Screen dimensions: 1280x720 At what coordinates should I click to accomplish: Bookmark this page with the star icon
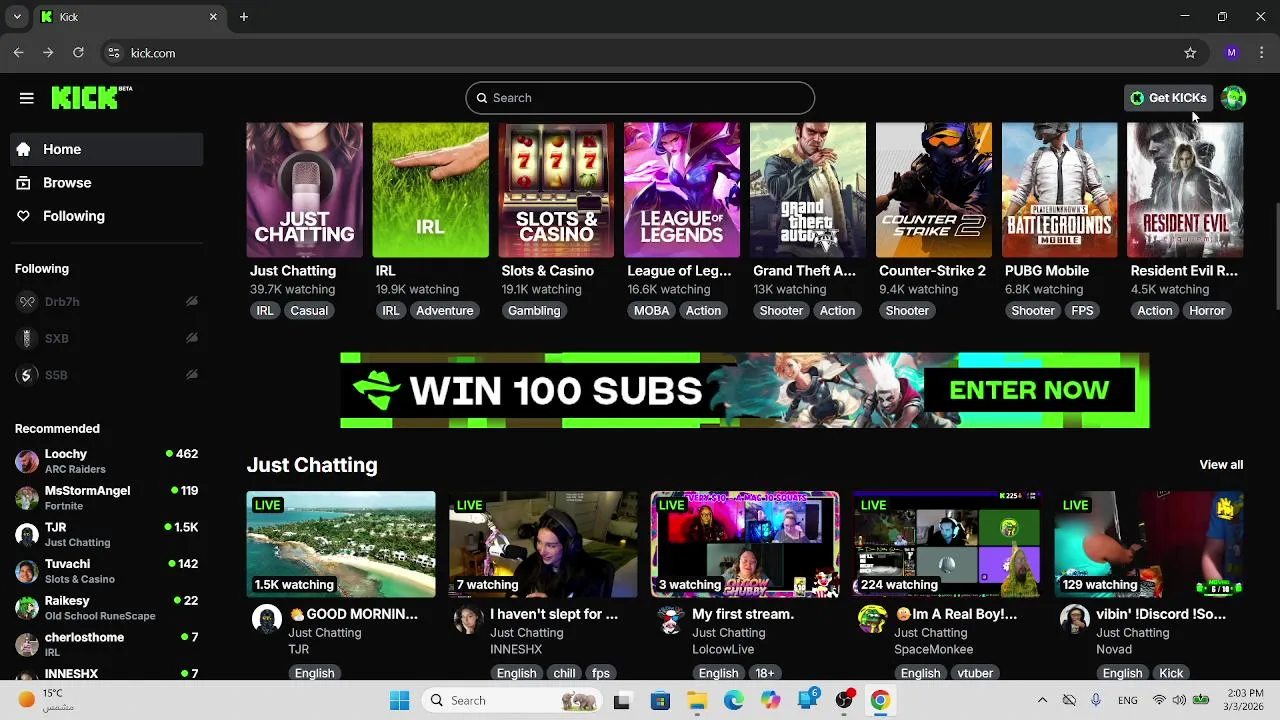[1190, 53]
